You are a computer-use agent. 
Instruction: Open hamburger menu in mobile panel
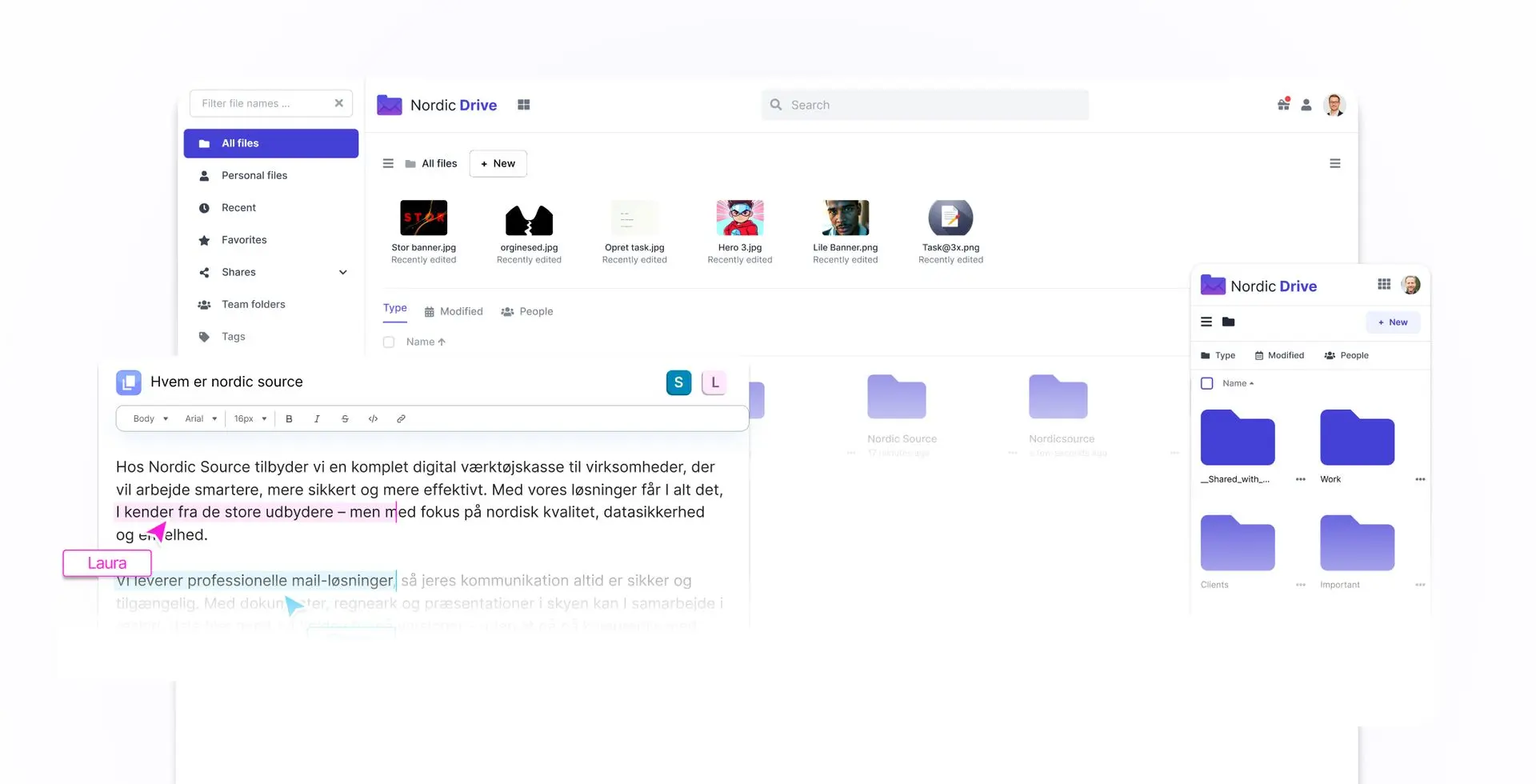coord(1206,322)
